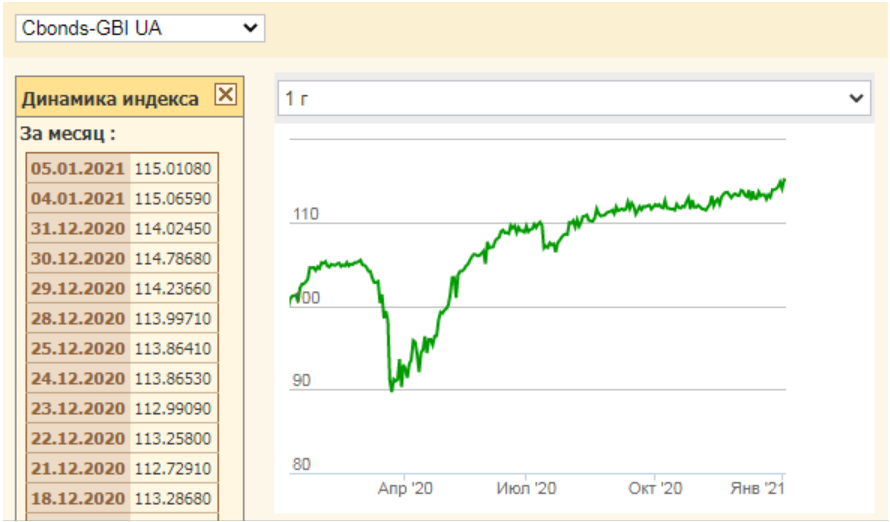Select date 31.12.2020 in table
Image resolution: width=890 pixels, height=522 pixels.
tap(78, 229)
